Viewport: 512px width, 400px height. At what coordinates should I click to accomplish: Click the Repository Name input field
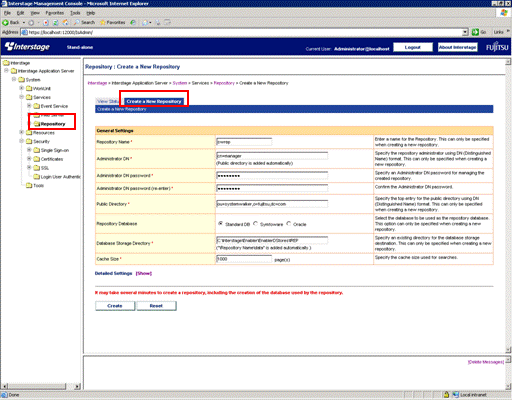pyautogui.click(x=244, y=142)
